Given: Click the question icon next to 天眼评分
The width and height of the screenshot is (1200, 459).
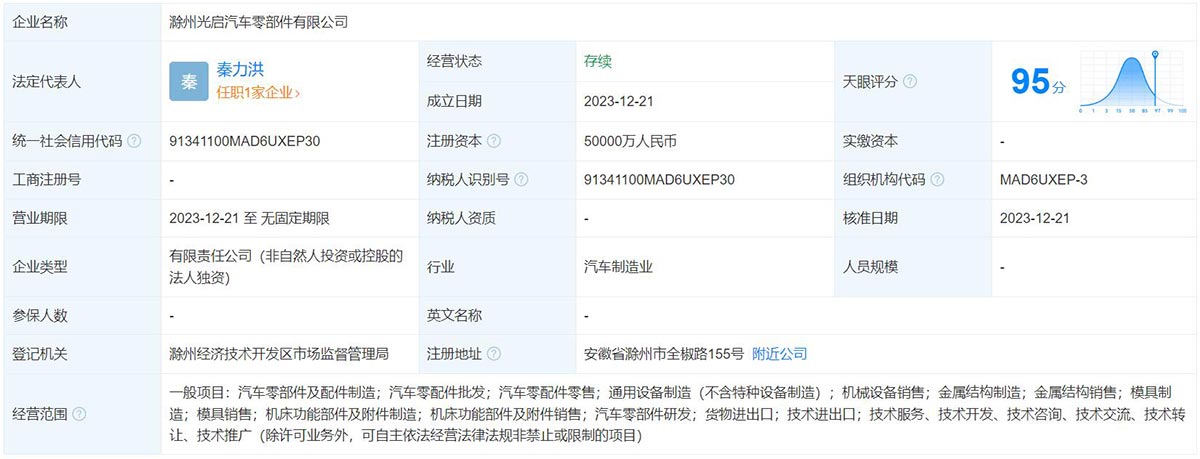Looking at the screenshot, I should coord(909,81).
